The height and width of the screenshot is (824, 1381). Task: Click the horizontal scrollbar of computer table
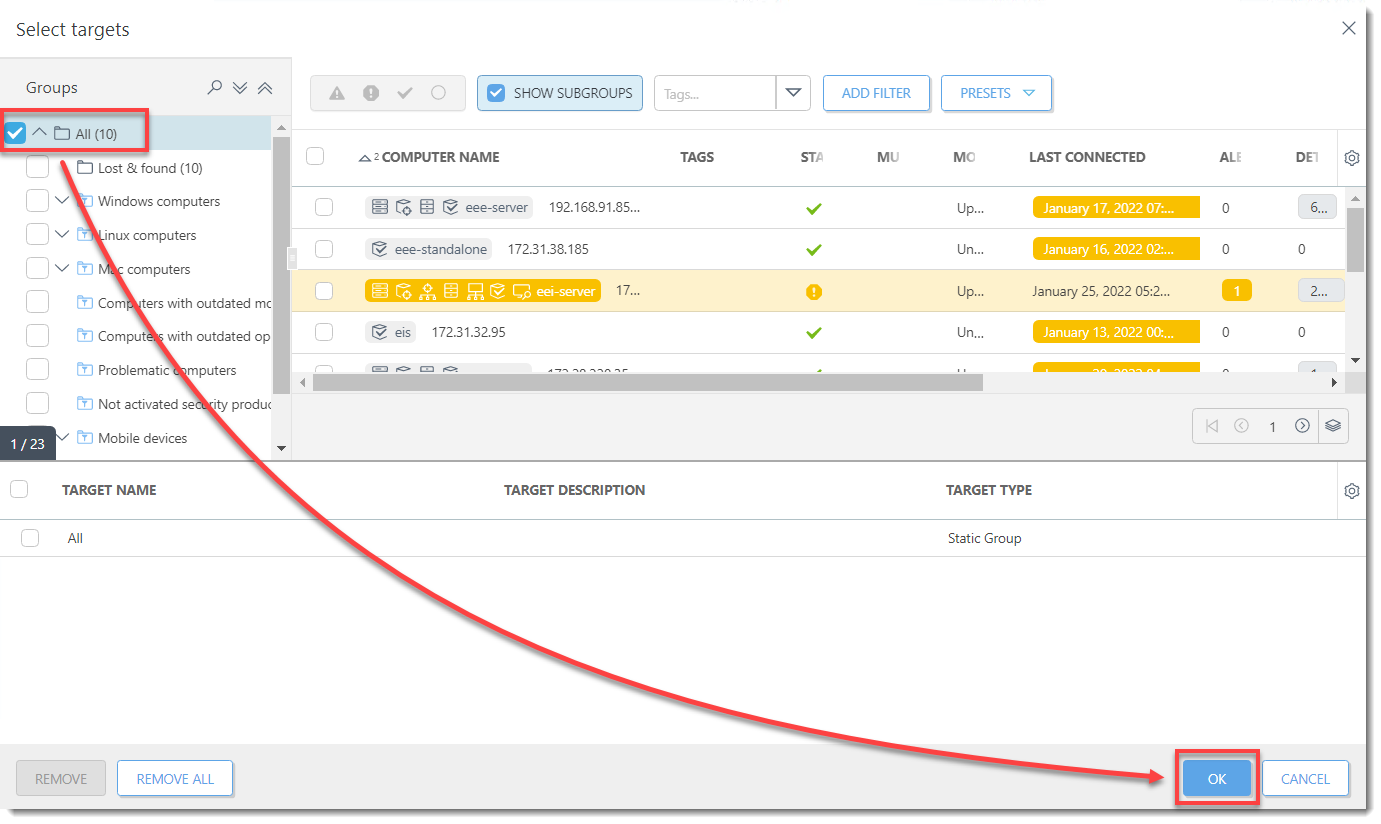point(648,382)
